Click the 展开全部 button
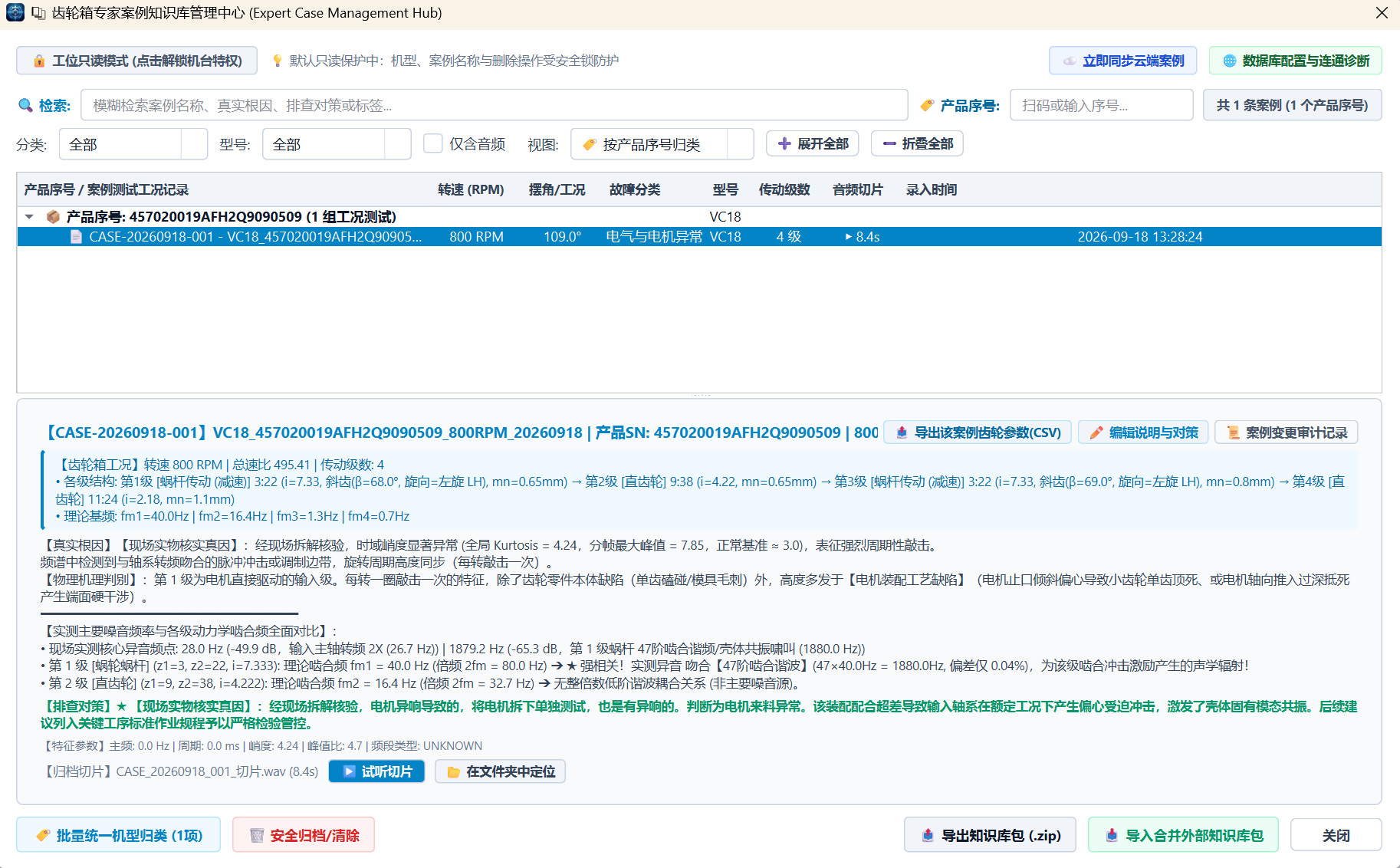Viewport: 1400px width, 868px height. coord(813,143)
